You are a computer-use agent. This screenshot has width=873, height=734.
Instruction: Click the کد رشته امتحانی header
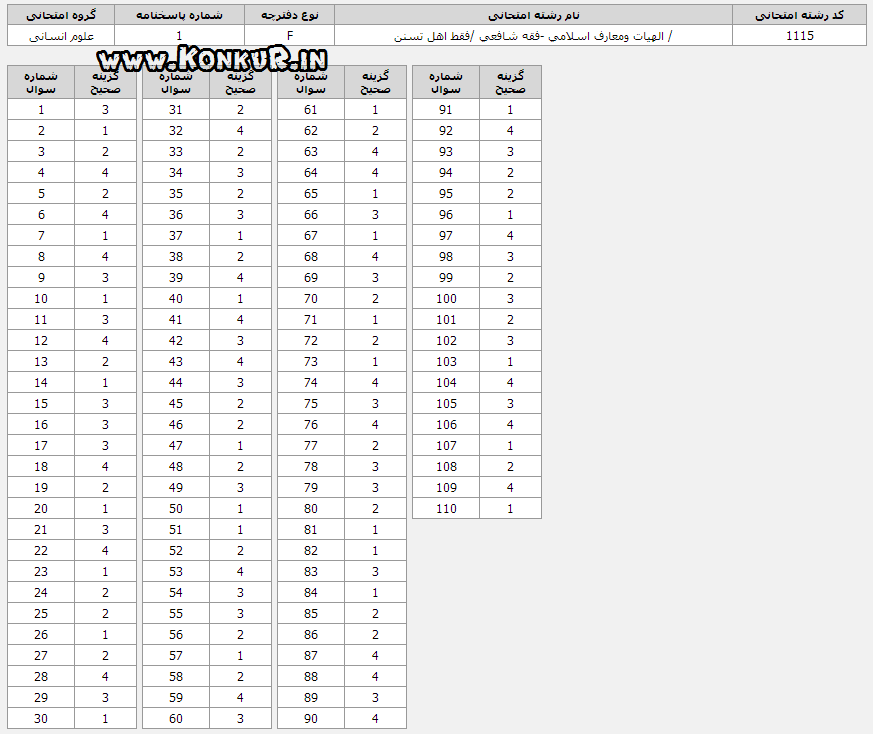click(x=800, y=15)
